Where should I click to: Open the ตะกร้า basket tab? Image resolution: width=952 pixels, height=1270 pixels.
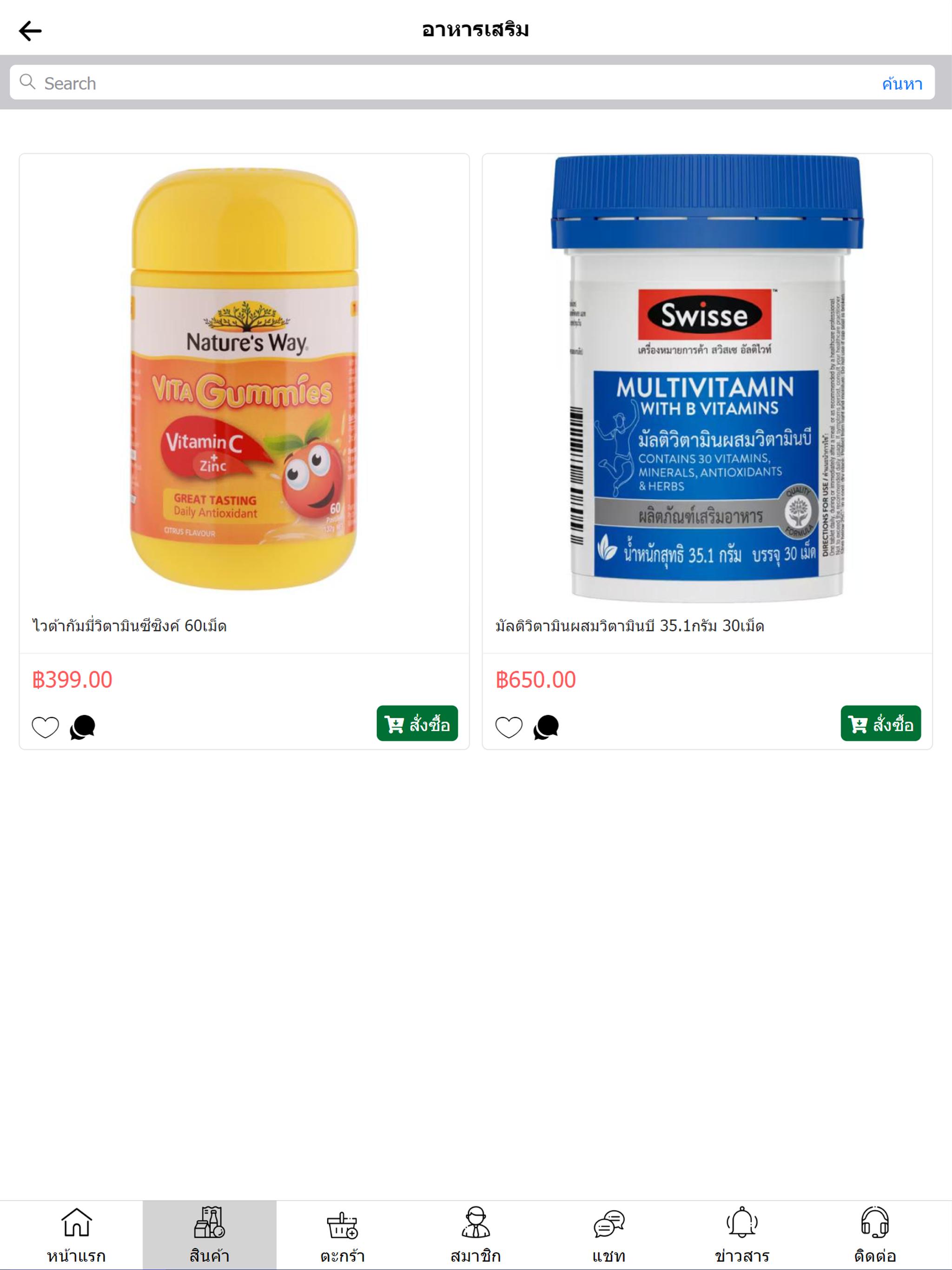point(343,1235)
